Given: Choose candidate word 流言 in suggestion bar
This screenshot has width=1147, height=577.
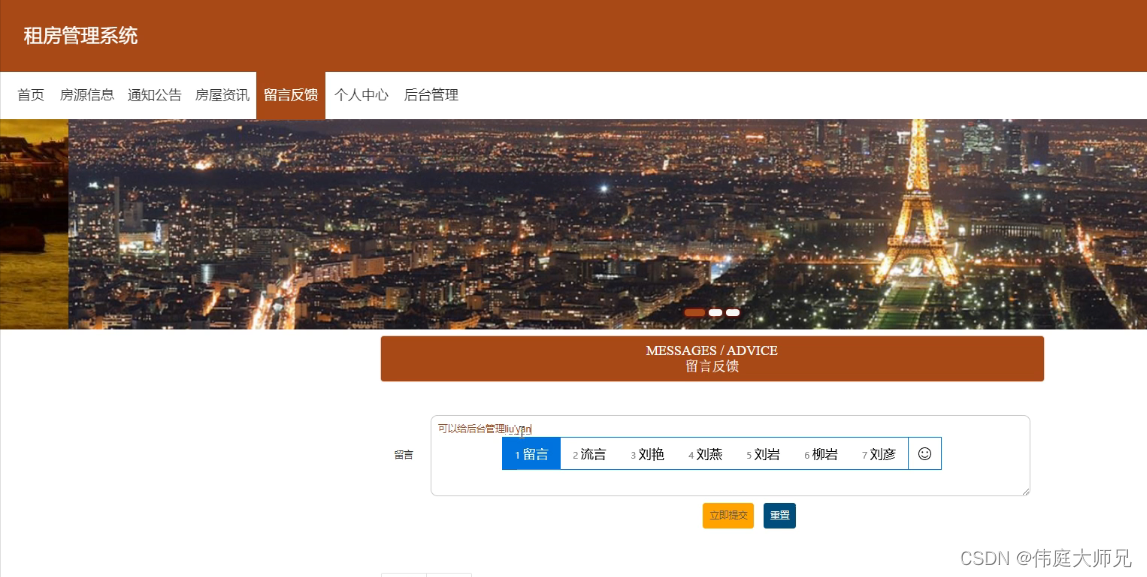Looking at the screenshot, I should (589, 453).
